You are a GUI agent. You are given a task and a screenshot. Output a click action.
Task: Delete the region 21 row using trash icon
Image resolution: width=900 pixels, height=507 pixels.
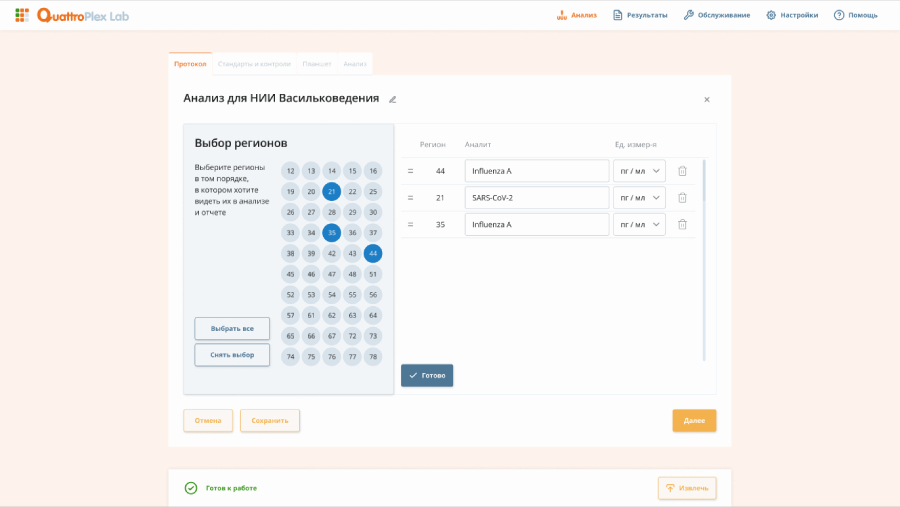(682, 198)
